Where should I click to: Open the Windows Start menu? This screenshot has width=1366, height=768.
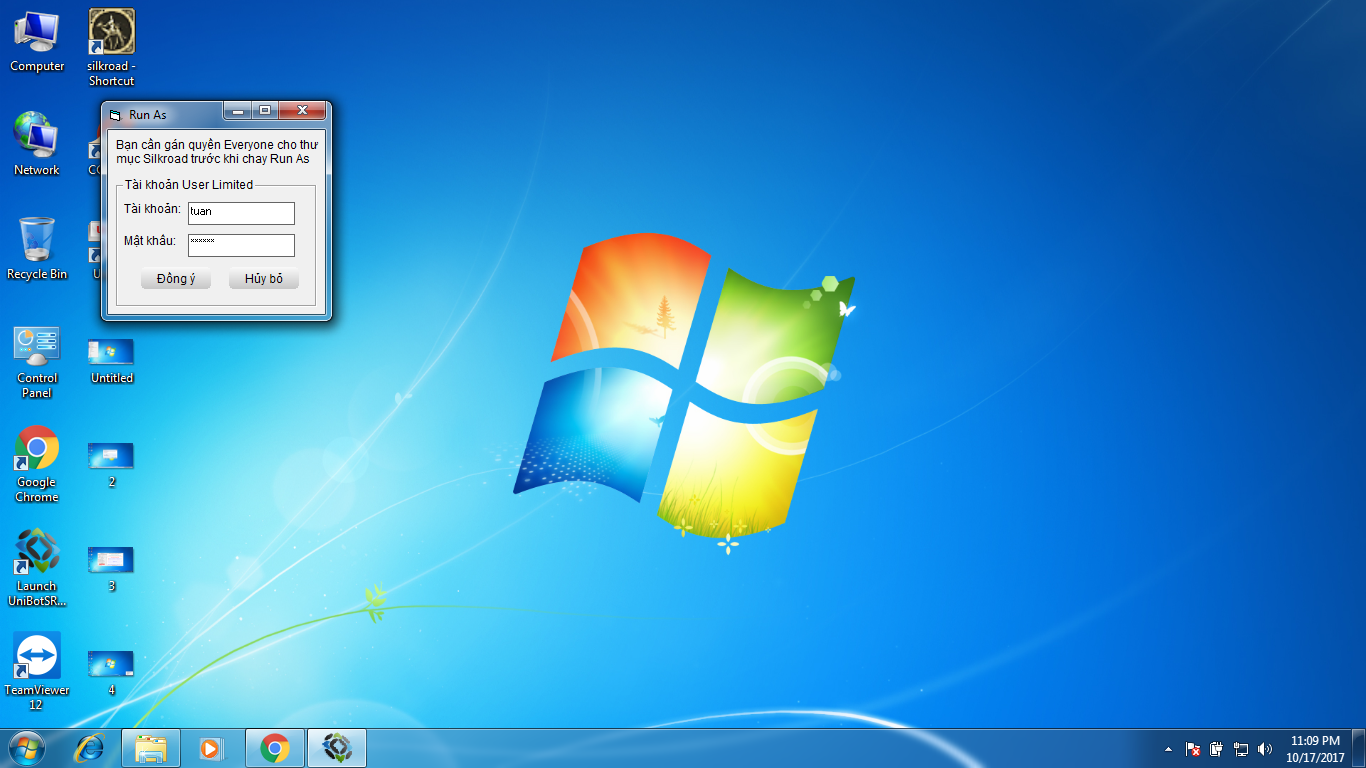pyautogui.click(x=27, y=748)
